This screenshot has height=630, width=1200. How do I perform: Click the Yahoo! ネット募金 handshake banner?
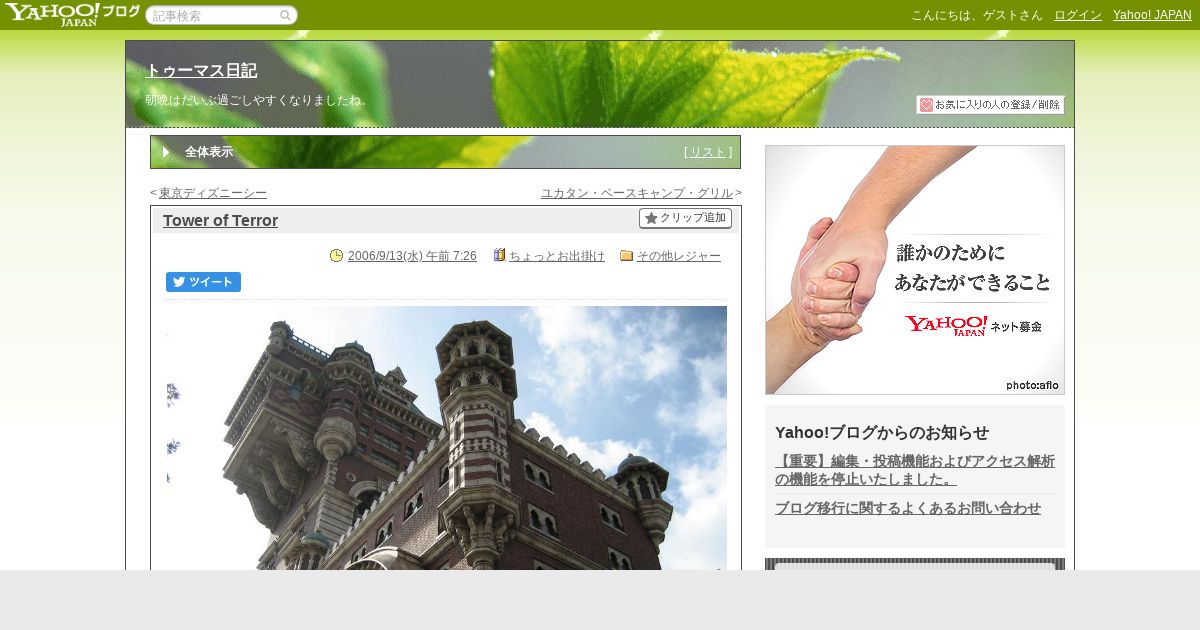(915, 270)
